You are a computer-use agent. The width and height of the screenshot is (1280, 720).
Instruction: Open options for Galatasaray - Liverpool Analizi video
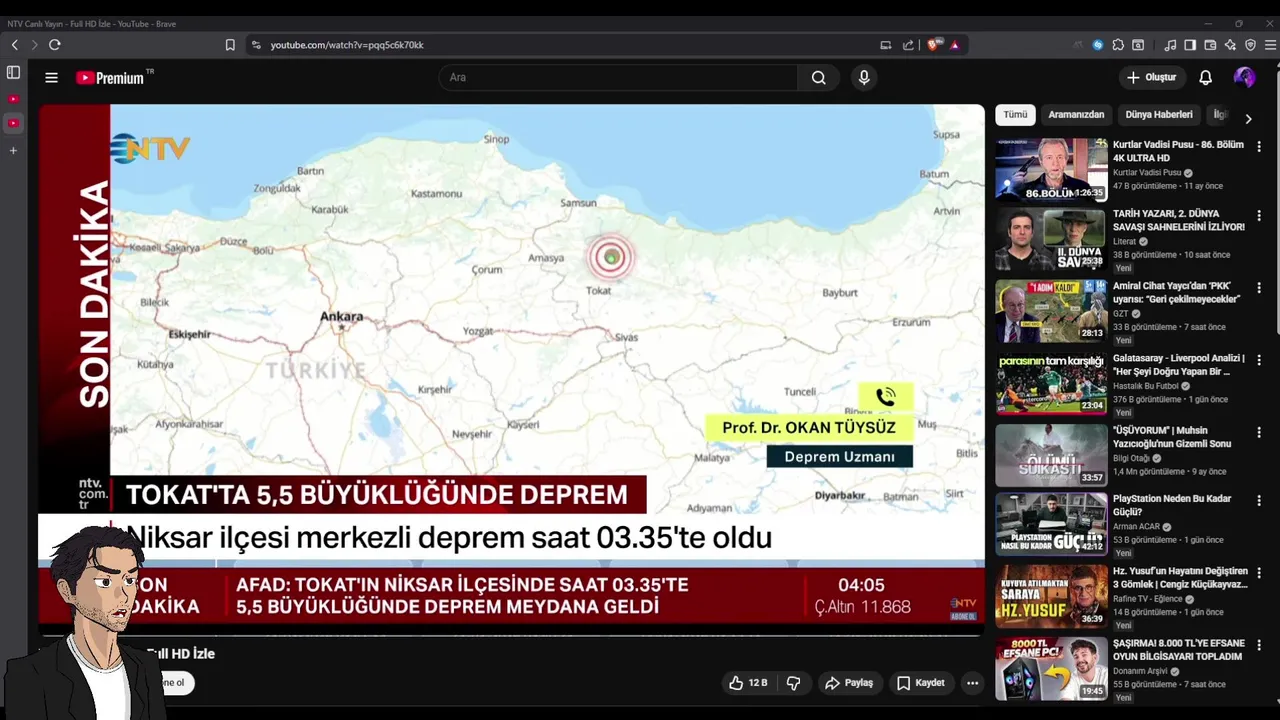coord(1259,359)
